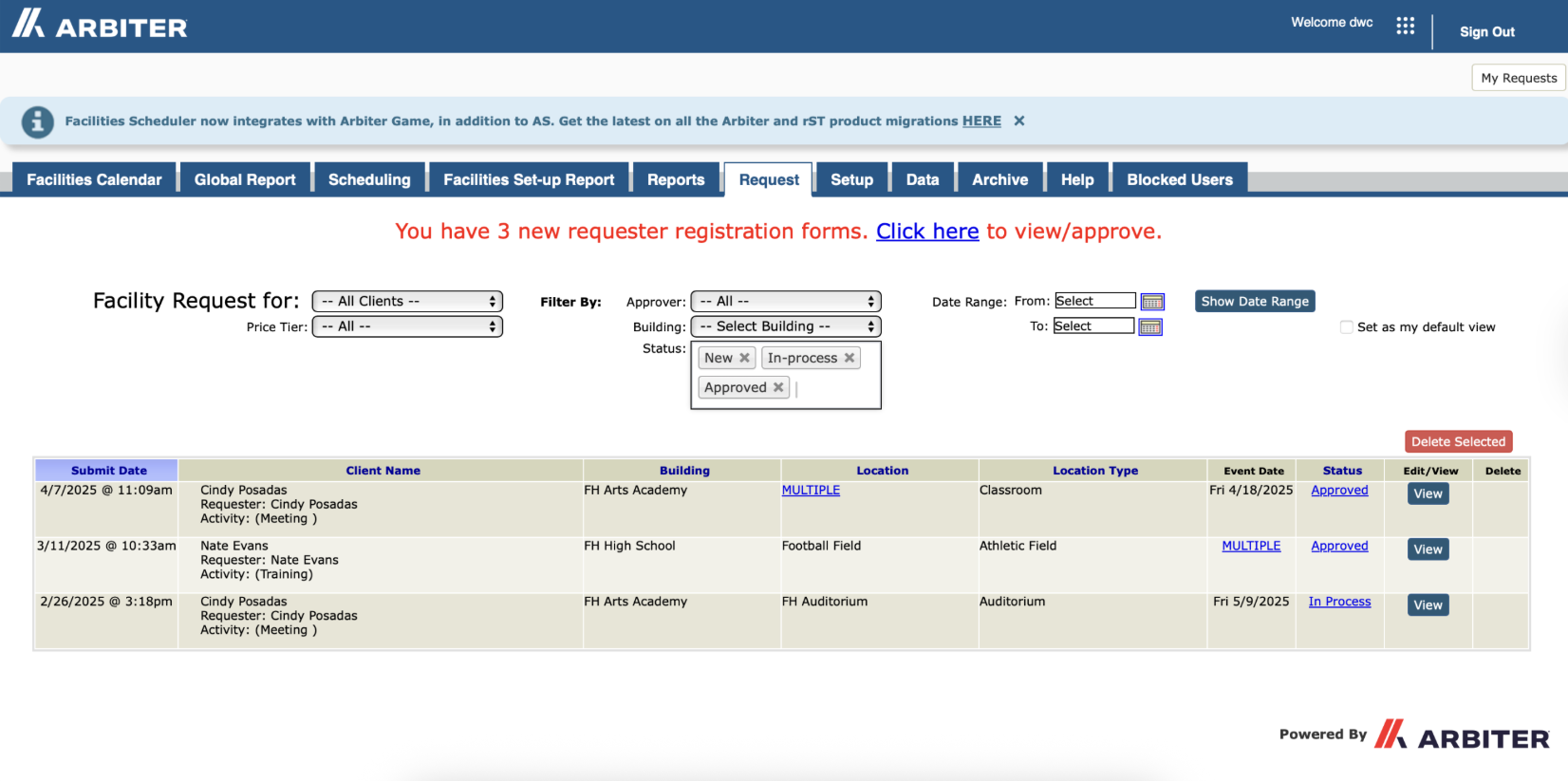Select the Request tab
The height and width of the screenshot is (781, 1568).
point(769,179)
